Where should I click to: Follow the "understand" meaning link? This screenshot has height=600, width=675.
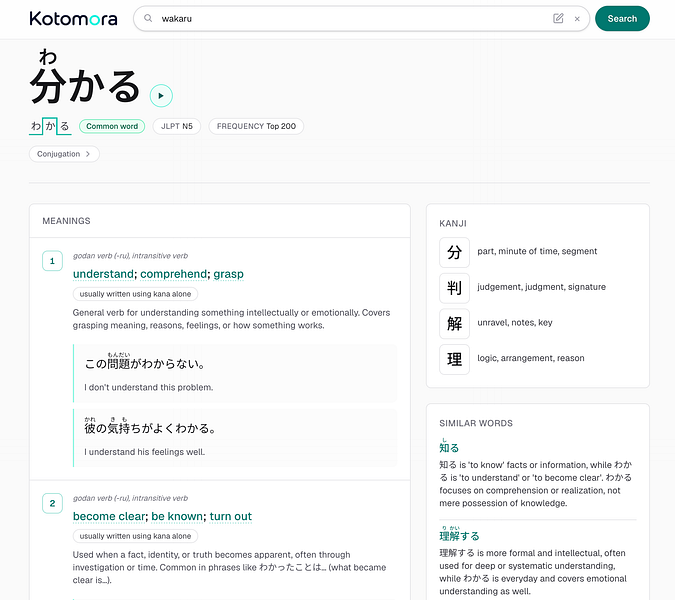(x=103, y=274)
